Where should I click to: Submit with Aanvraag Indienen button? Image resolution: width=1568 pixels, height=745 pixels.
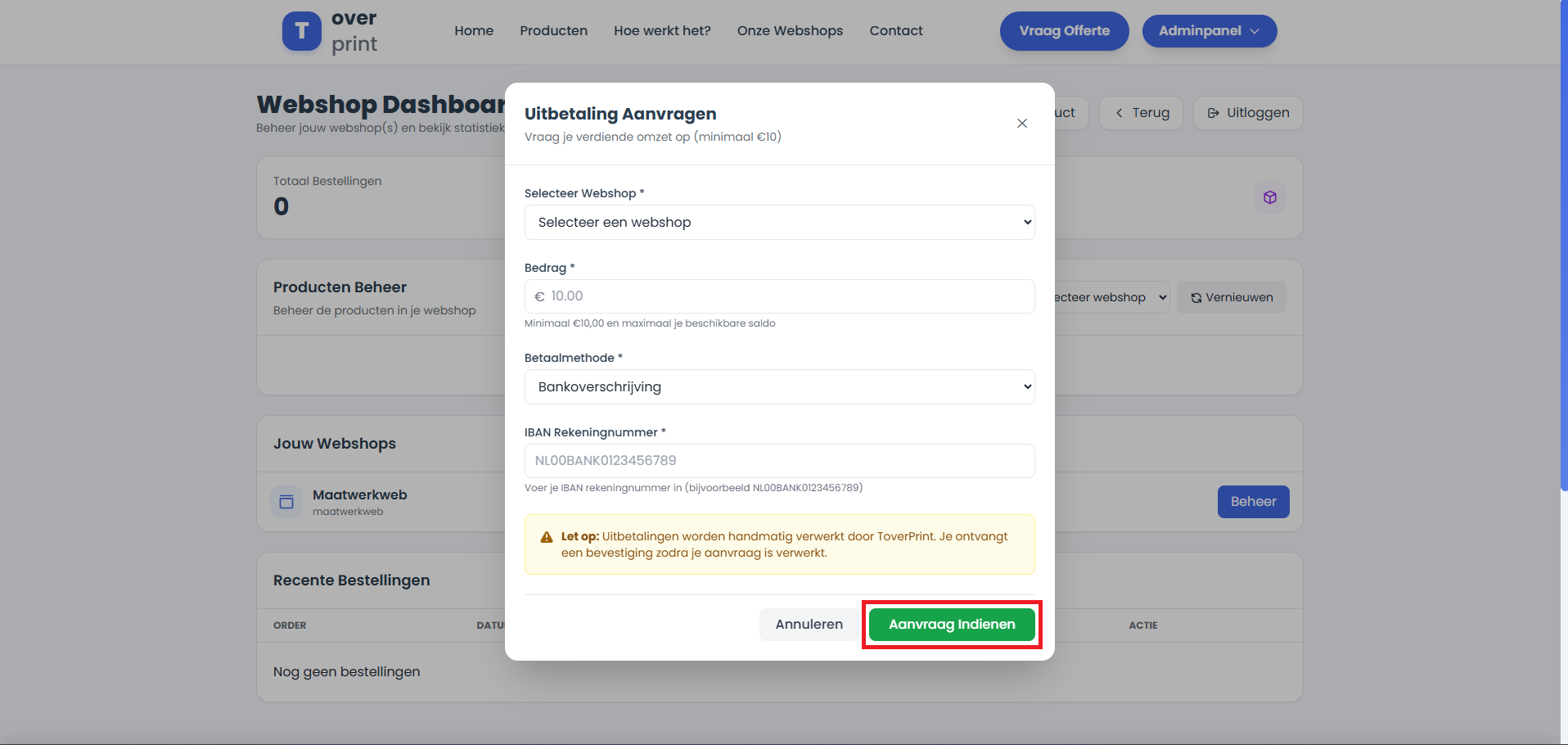pyautogui.click(x=951, y=625)
